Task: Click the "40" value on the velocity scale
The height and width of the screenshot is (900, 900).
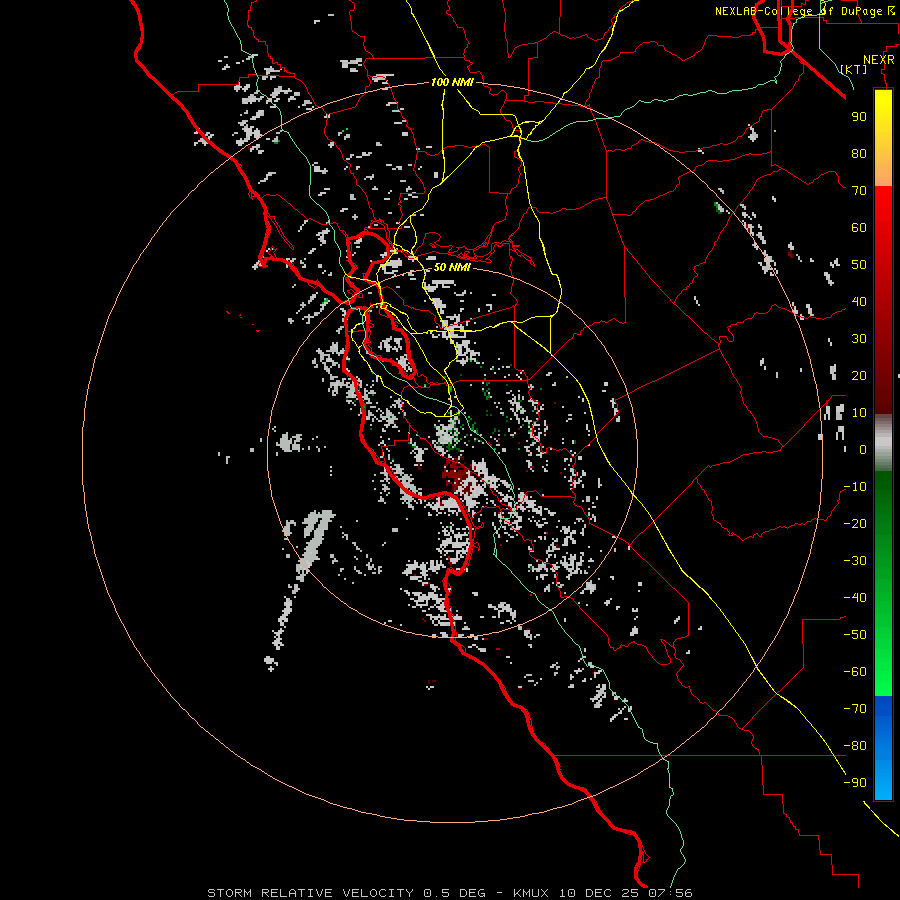Action: (859, 302)
